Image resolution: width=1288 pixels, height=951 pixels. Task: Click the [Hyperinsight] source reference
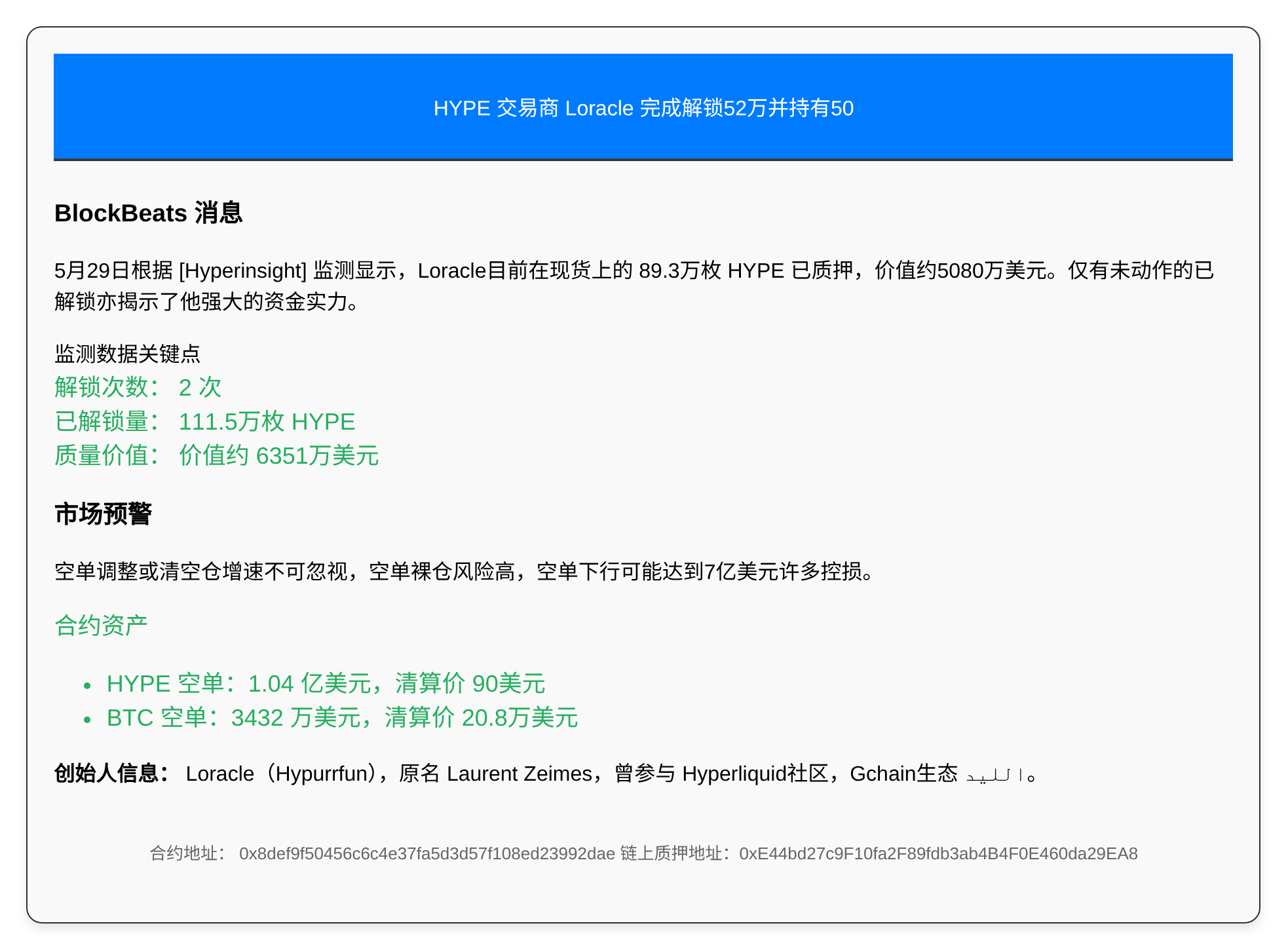coord(242,270)
